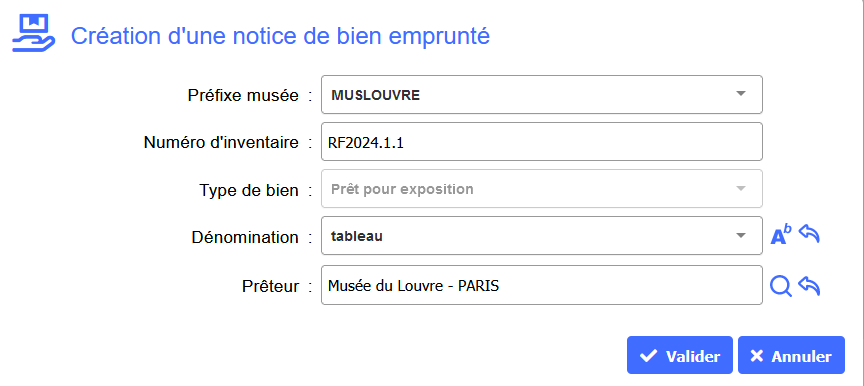Click the Numéro d'inventaire label

click(x=221, y=142)
